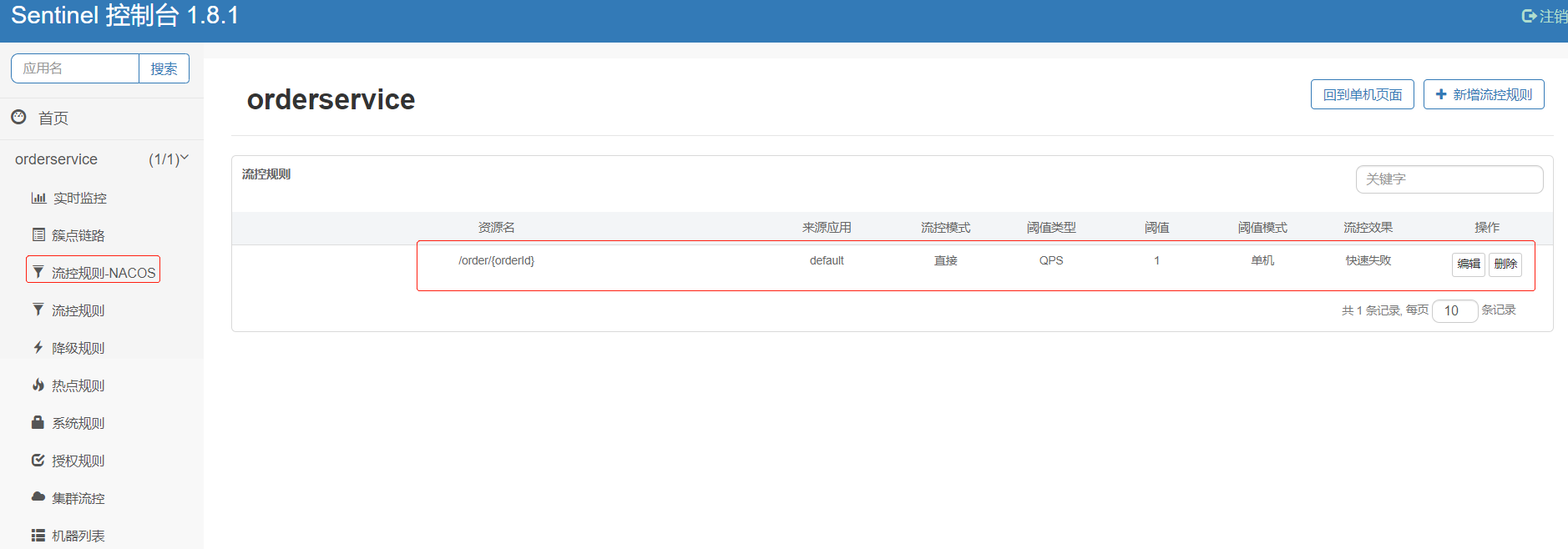1568x549 pixels.
Task: Select 流控规则-NACOS in the sidebar
Action: pos(104,273)
